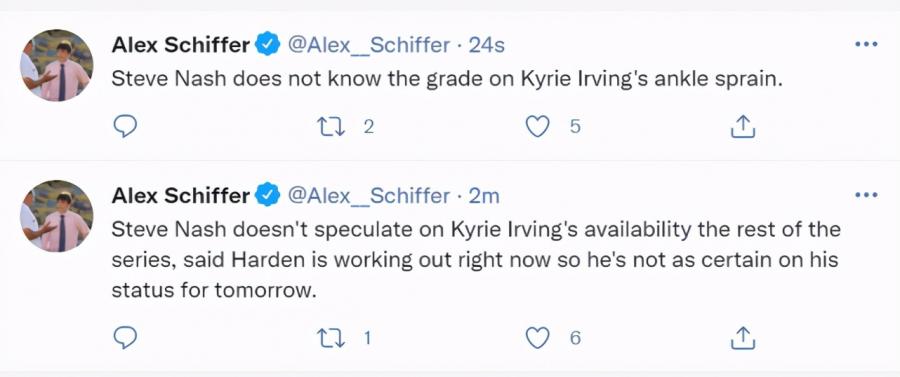Open the 2m timestamp link

pos(484,196)
